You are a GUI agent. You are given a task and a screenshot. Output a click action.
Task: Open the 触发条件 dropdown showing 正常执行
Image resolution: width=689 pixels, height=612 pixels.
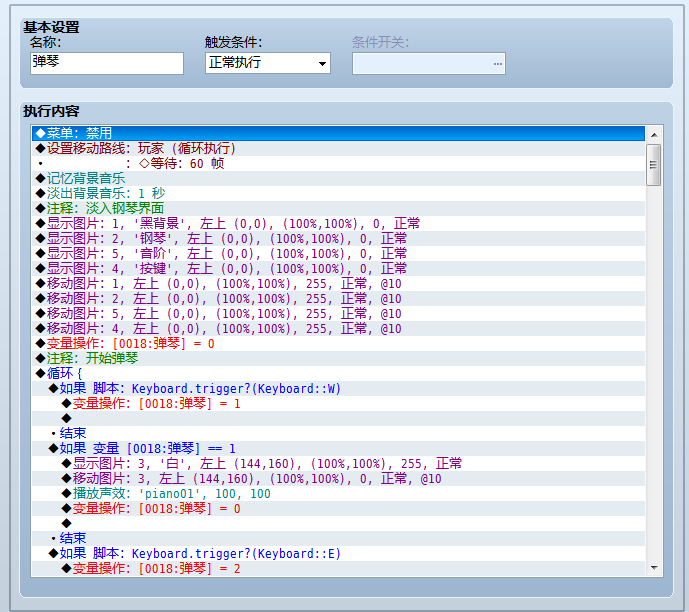point(268,63)
